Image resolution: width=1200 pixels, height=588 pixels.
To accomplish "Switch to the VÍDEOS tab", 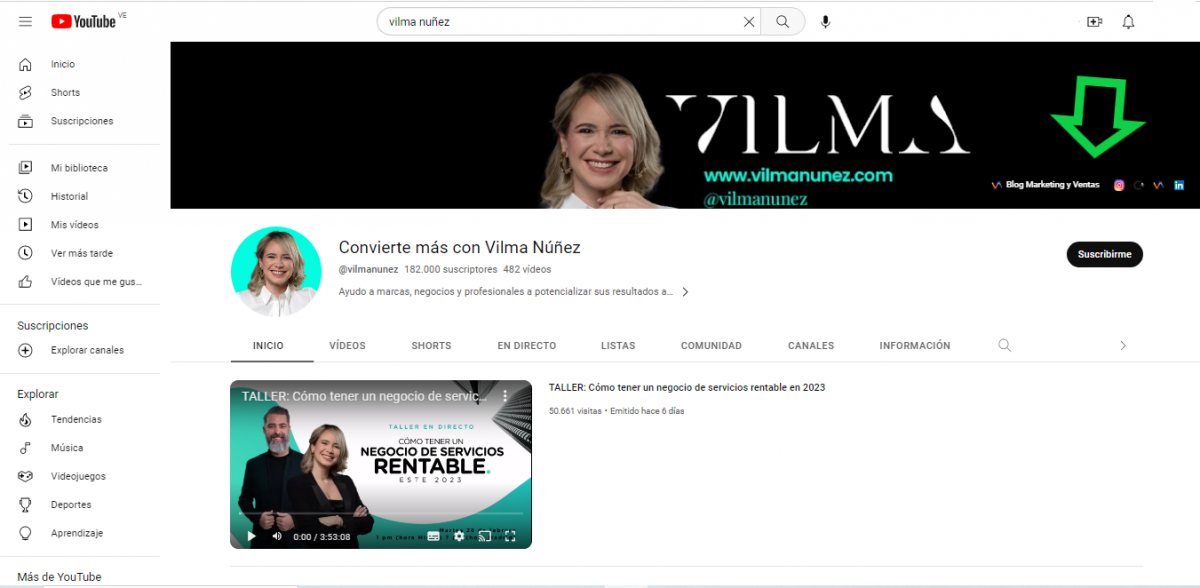I will click(x=347, y=345).
